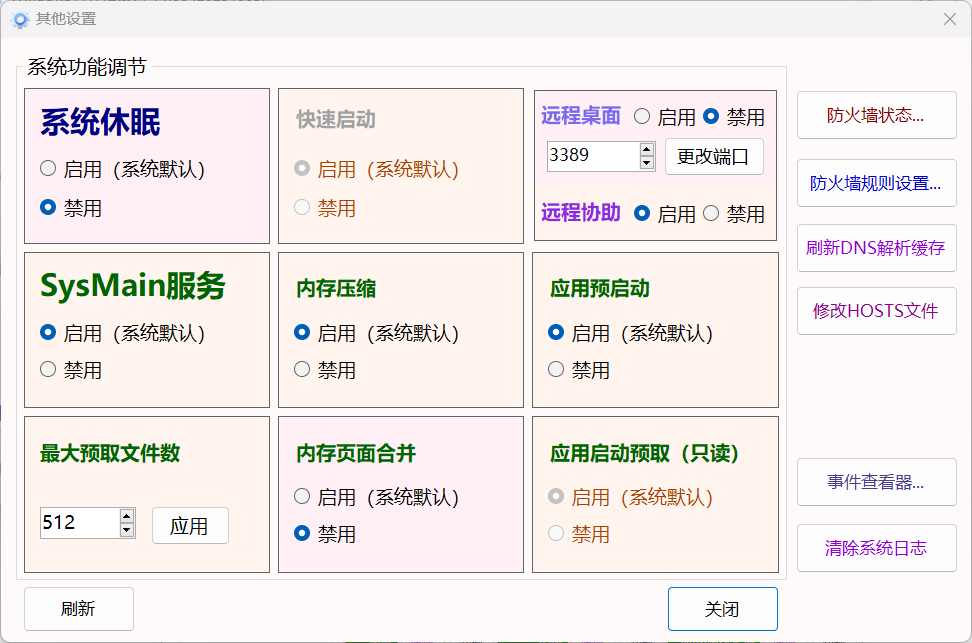This screenshot has height=643, width=972.
Task: Enable memory page combining (内存页面合并启用)
Action: [302, 496]
